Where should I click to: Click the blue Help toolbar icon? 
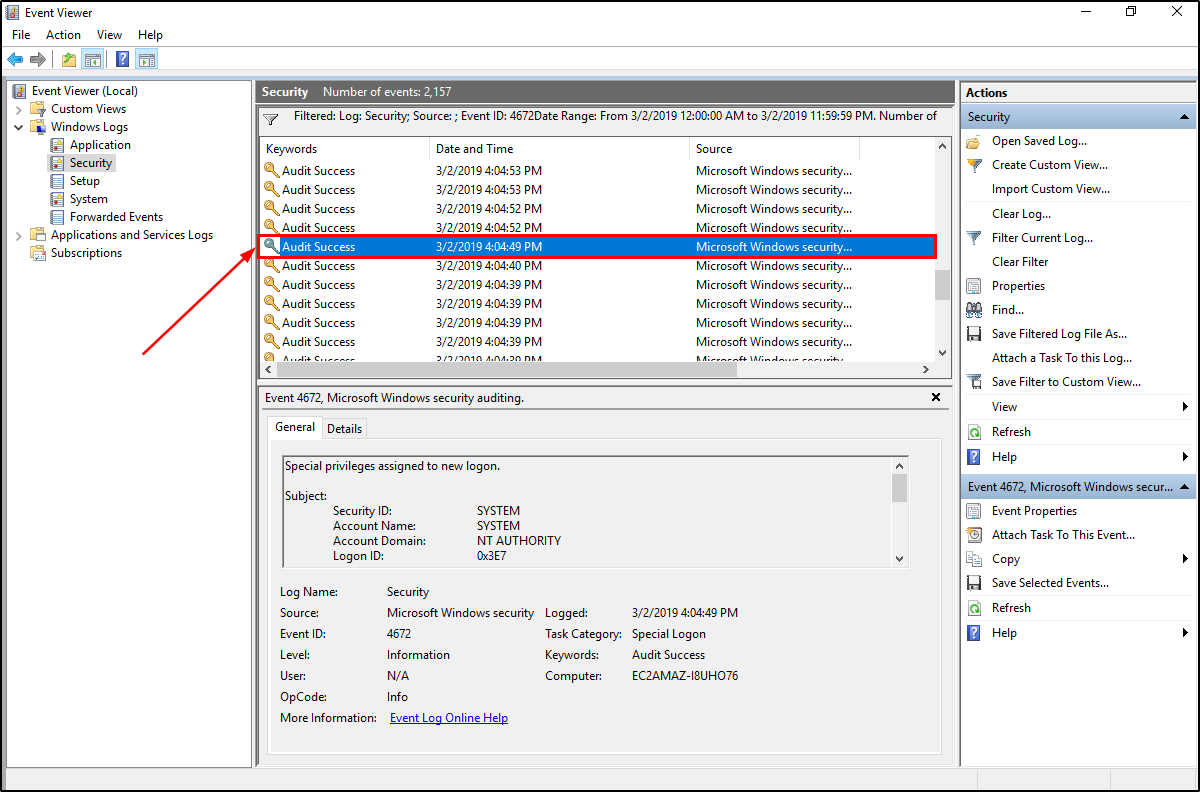click(x=122, y=60)
